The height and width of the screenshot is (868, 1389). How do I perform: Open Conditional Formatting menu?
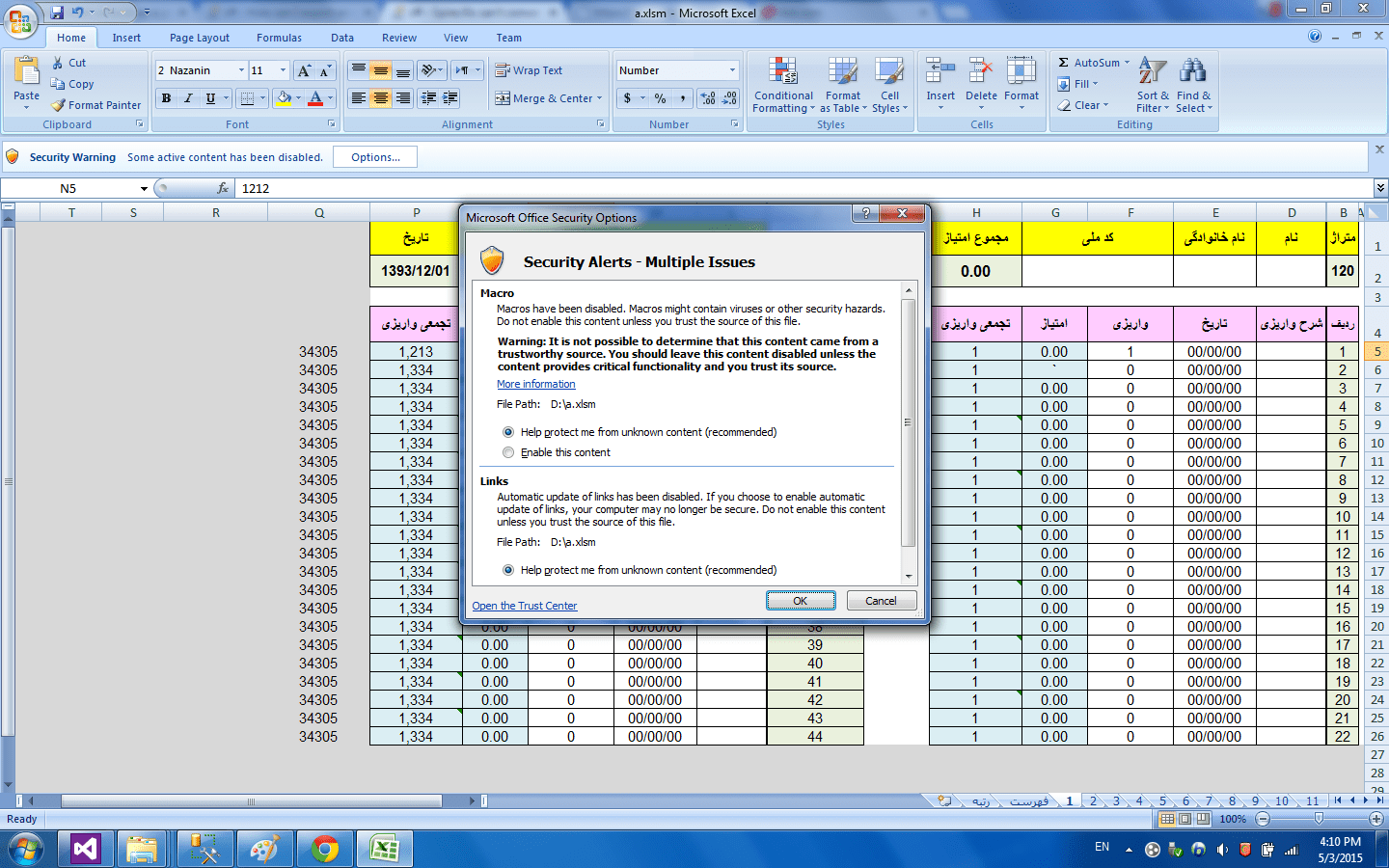point(783,85)
